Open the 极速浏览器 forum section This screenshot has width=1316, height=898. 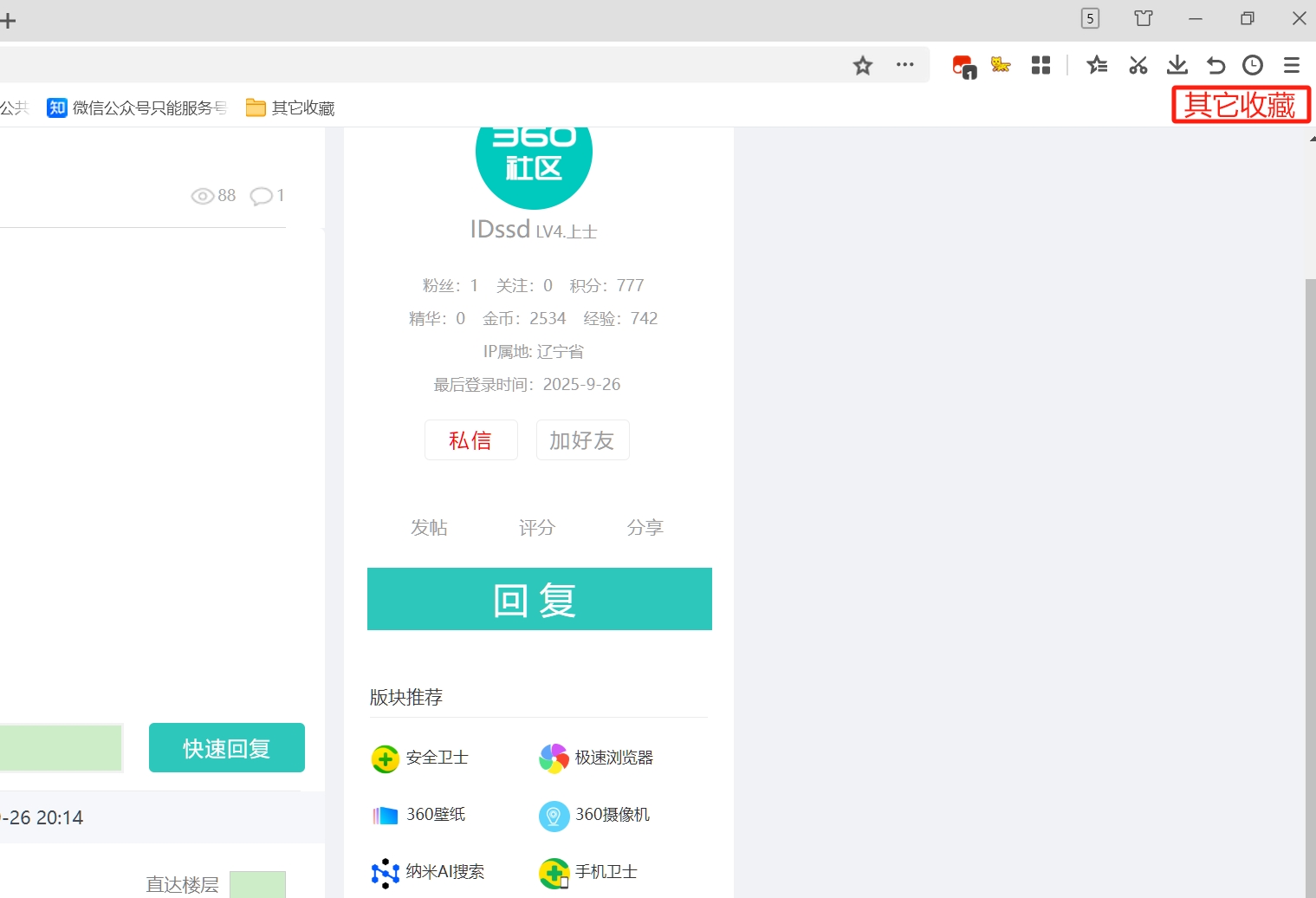(x=614, y=758)
